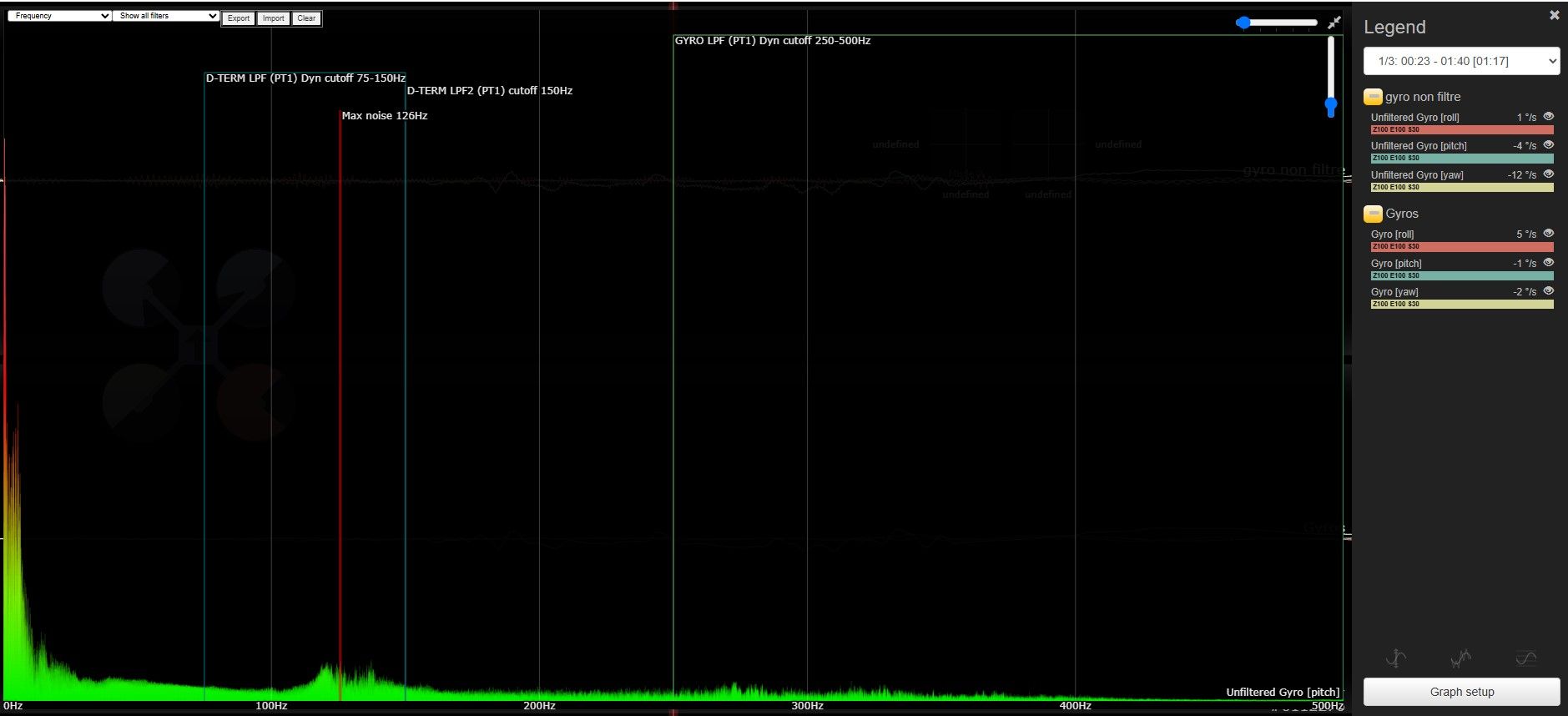Open the Frequency spectrum type dropdown
1568x716 pixels.
pos(59,16)
